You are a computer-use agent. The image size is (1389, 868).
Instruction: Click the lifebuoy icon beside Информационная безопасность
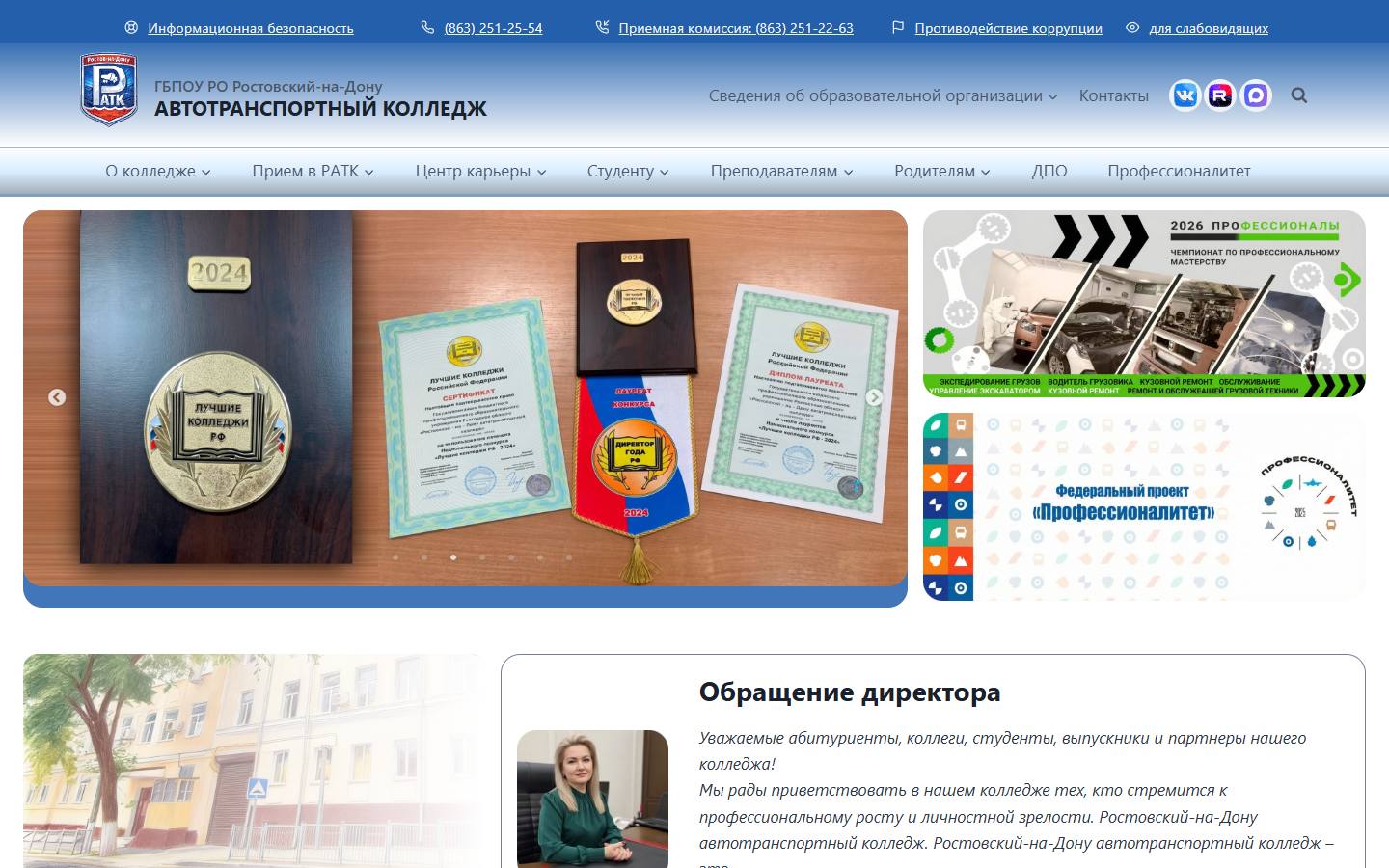pyautogui.click(x=131, y=28)
